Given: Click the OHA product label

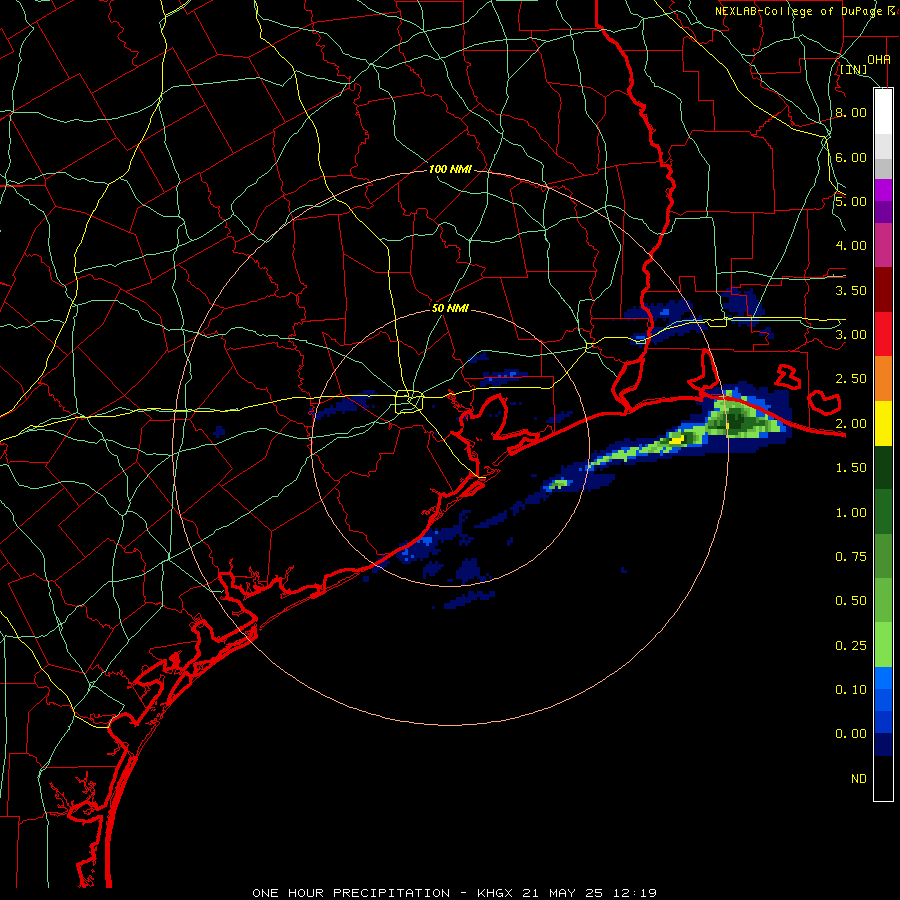Looking at the screenshot, I should tap(879, 60).
